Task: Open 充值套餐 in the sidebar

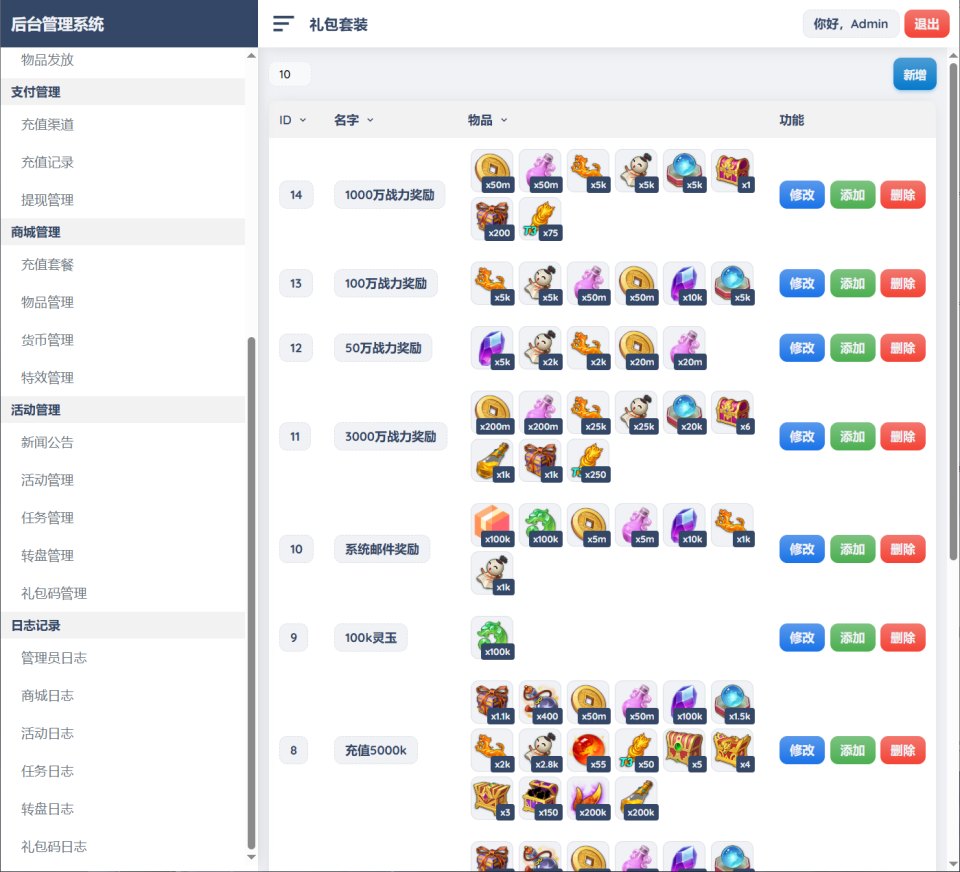Action: 47,265
